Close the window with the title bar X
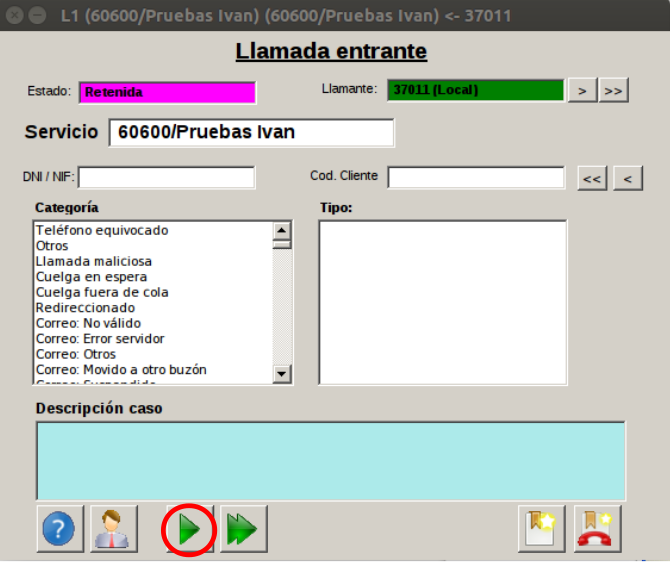 [15, 15]
